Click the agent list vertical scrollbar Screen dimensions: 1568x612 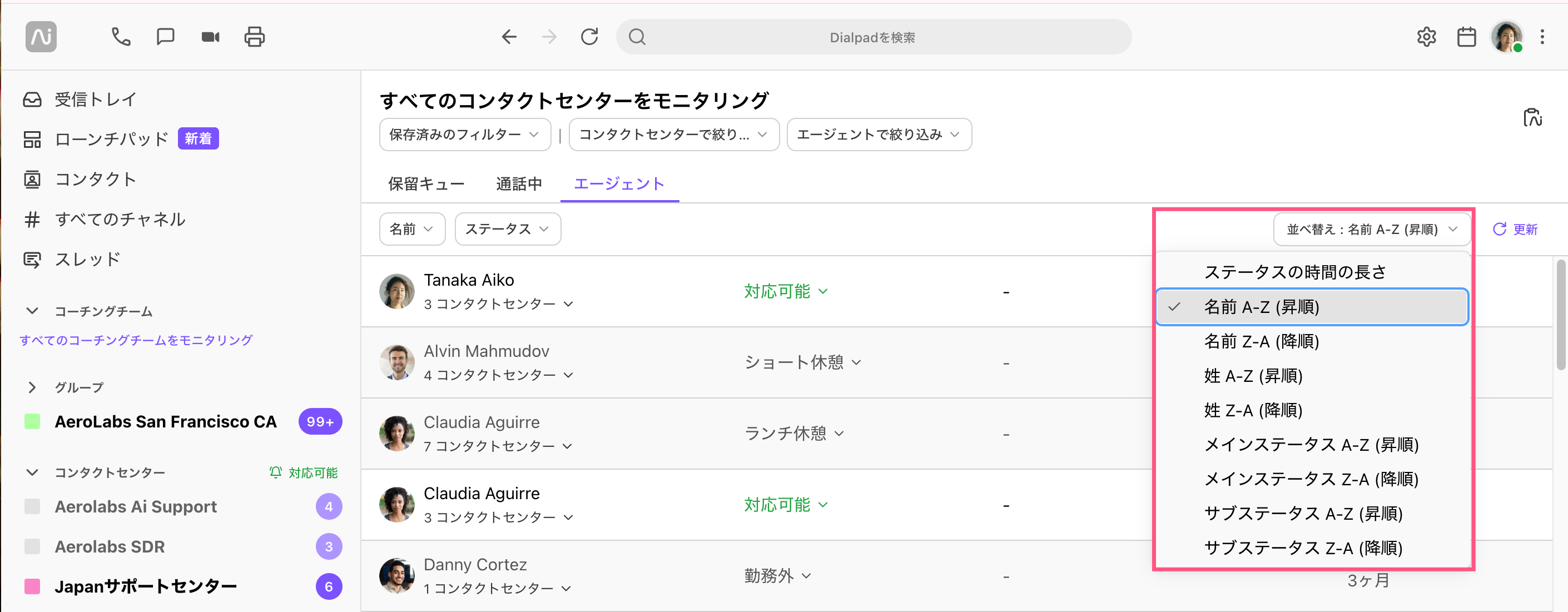[1561, 315]
